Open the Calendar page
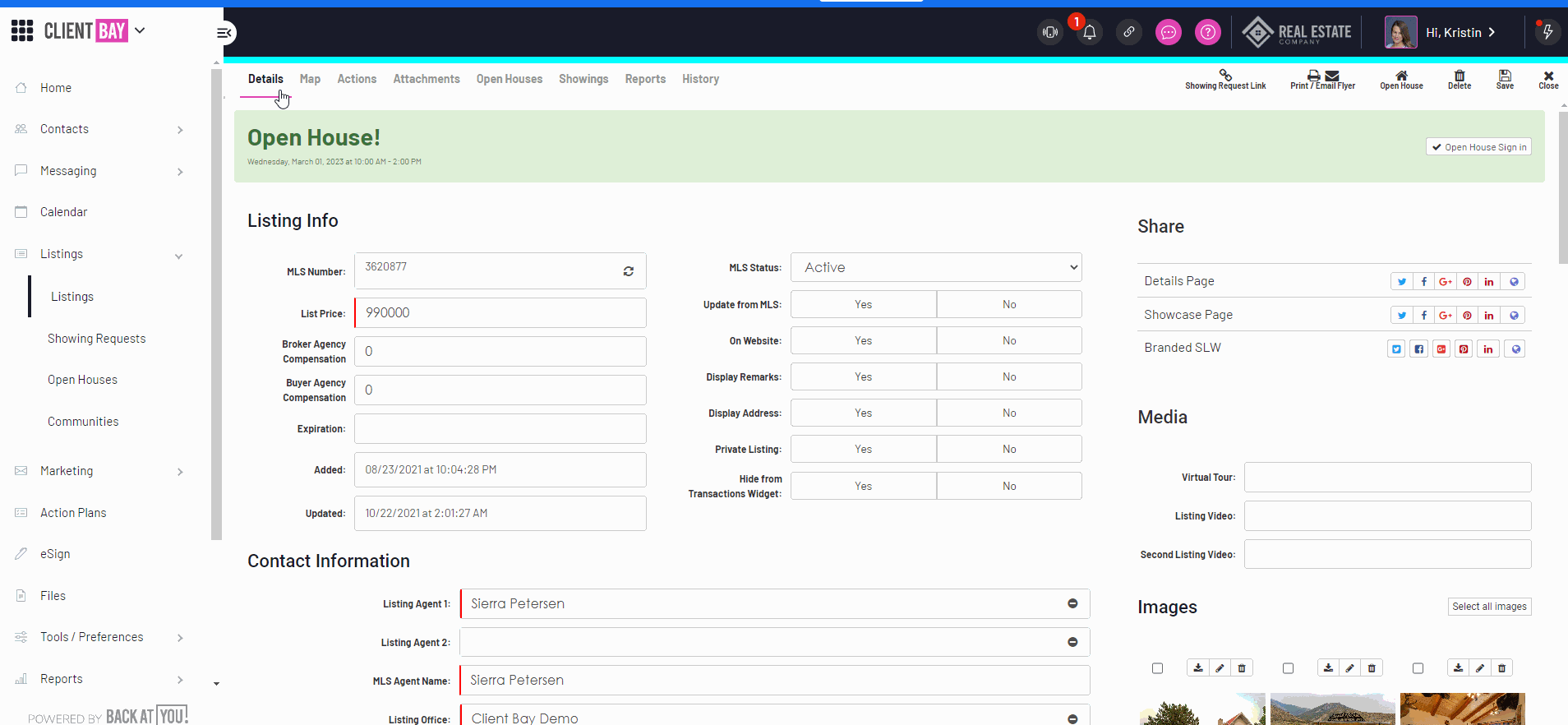The height and width of the screenshot is (725, 1568). (63, 212)
